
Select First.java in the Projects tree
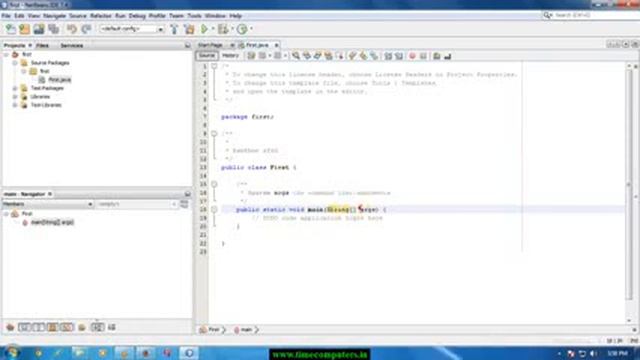click(60, 80)
